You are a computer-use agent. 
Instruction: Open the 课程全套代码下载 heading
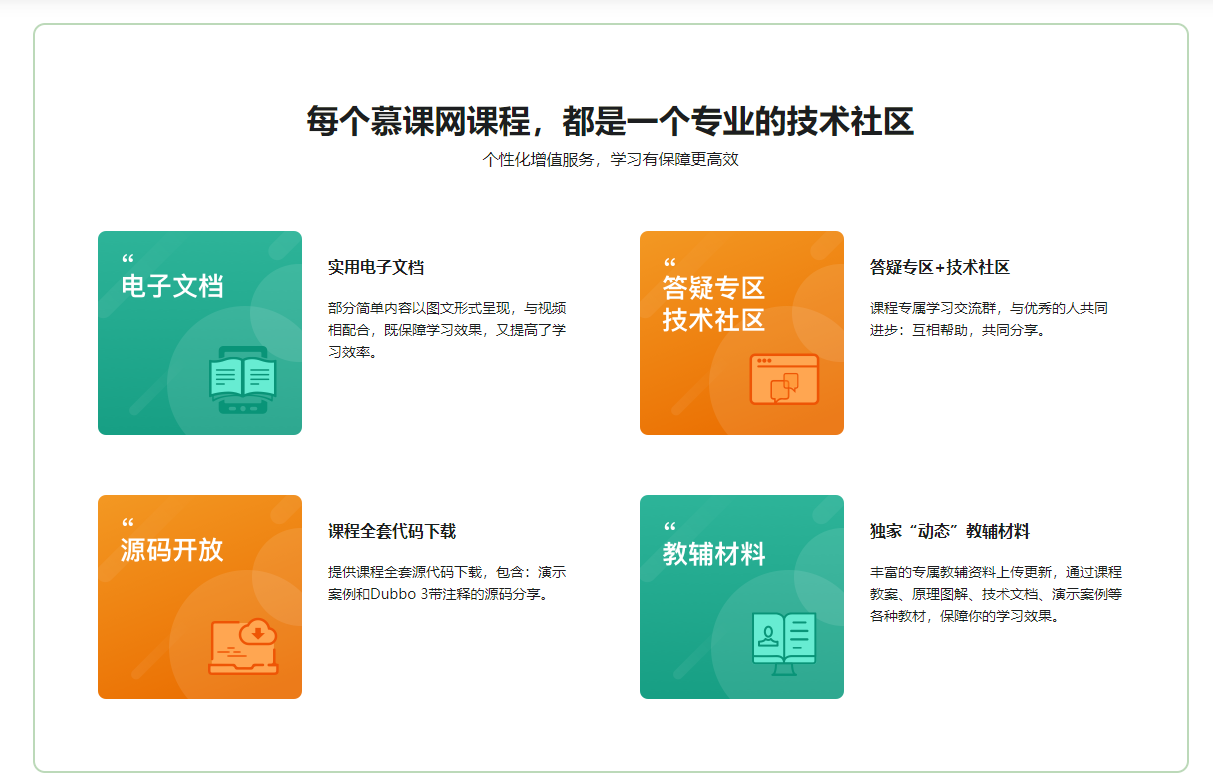pyautogui.click(x=392, y=531)
